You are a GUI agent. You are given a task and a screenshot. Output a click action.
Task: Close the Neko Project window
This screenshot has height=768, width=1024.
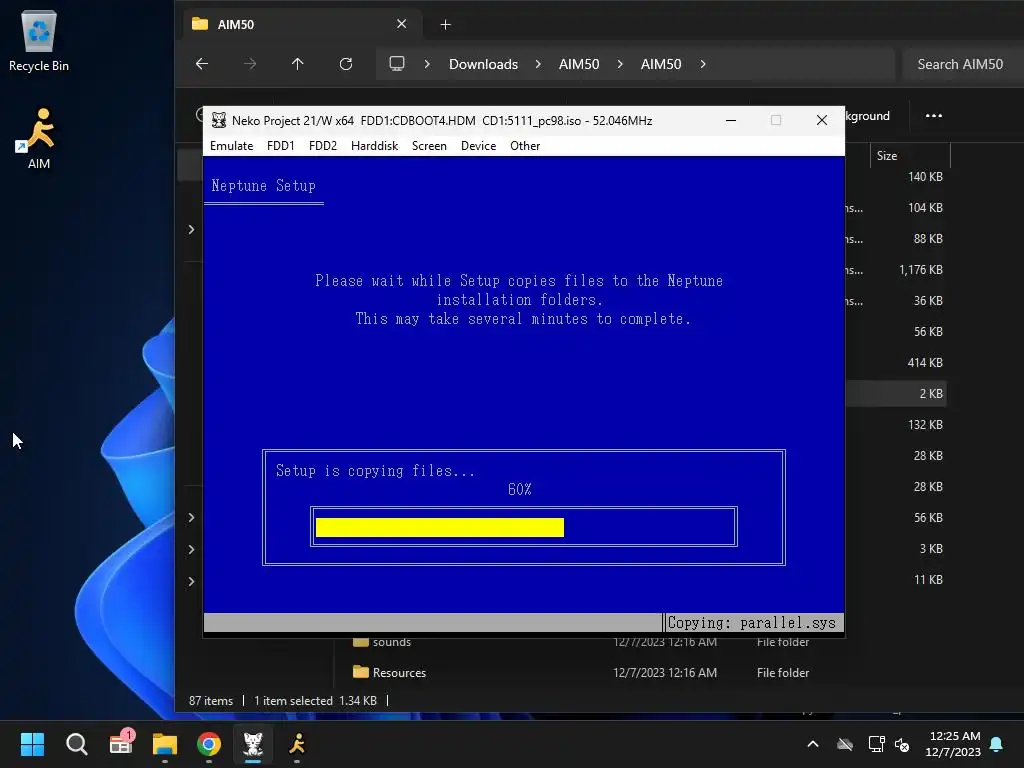(x=822, y=120)
